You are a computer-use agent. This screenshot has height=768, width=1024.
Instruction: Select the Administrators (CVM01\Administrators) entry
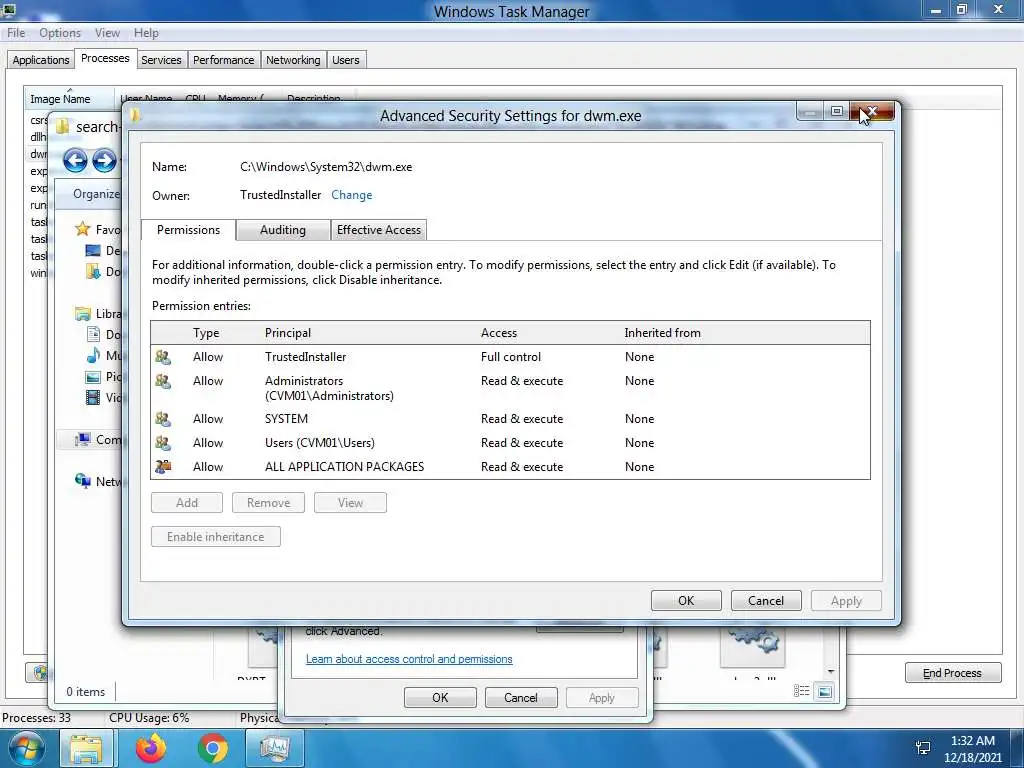[510, 388]
